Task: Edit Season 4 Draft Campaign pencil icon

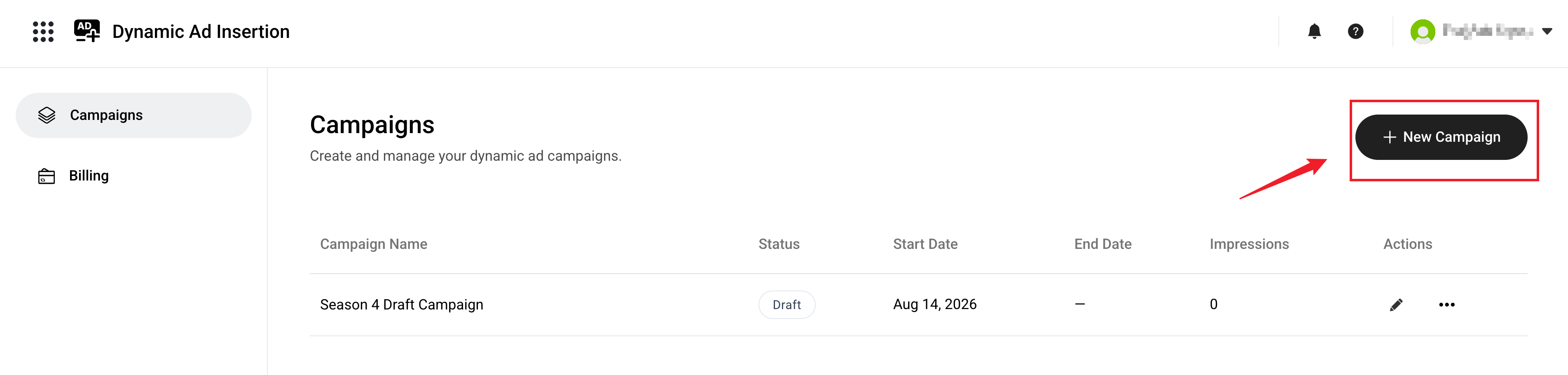Action: pos(1396,305)
